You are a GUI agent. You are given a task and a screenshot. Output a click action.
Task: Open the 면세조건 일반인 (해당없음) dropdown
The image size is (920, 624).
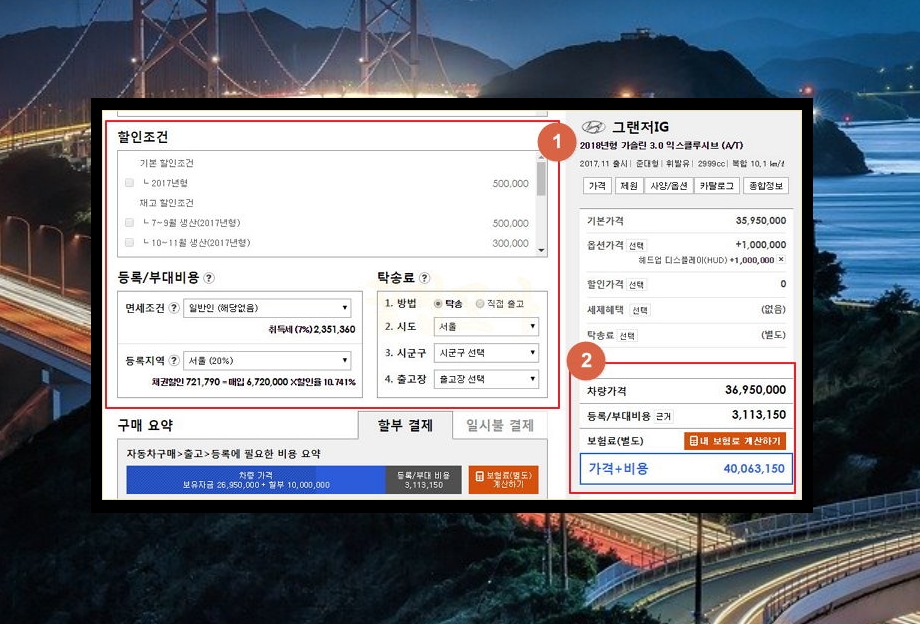pos(268,308)
